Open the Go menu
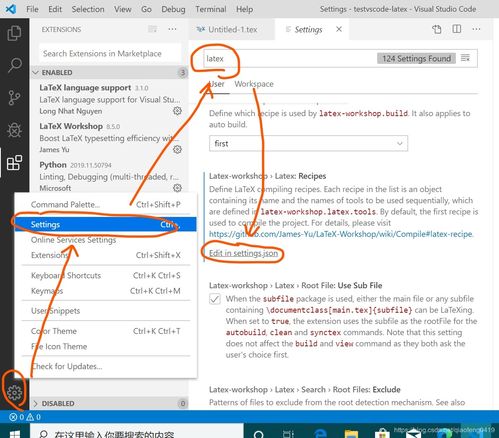The width and height of the screenshot is (499, 438). point(146,9)
